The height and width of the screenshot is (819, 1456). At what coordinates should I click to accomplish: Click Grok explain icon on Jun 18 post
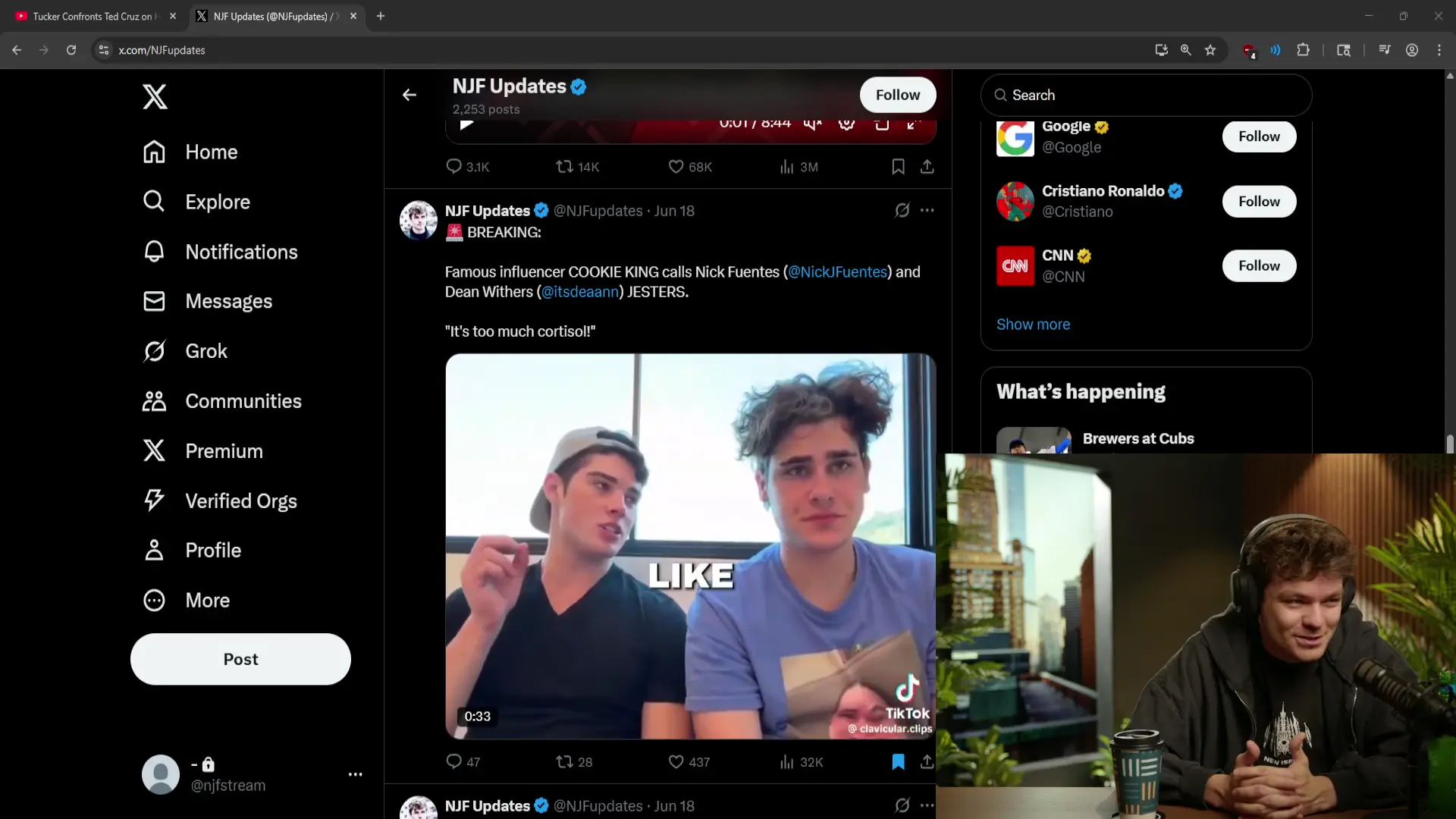coord(902,211)
